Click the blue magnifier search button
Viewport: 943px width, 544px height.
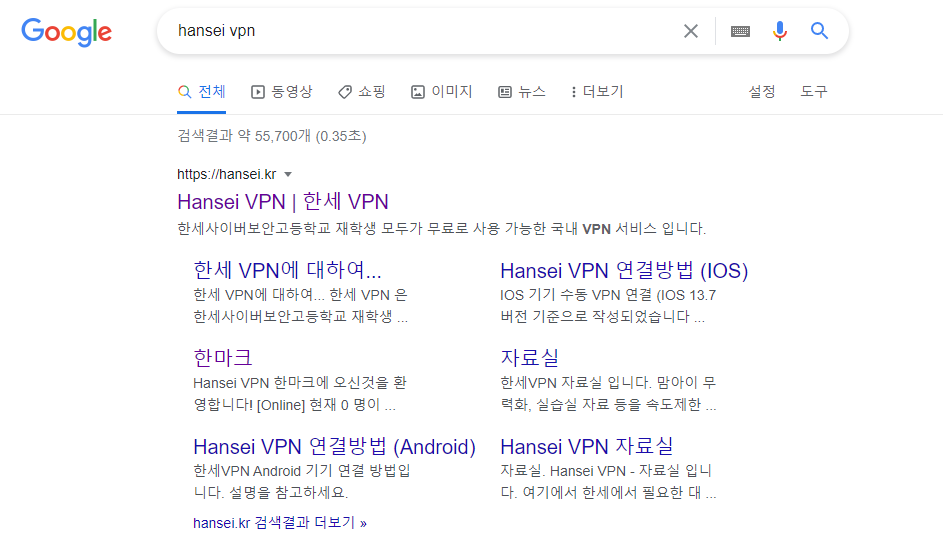point(820,31)
